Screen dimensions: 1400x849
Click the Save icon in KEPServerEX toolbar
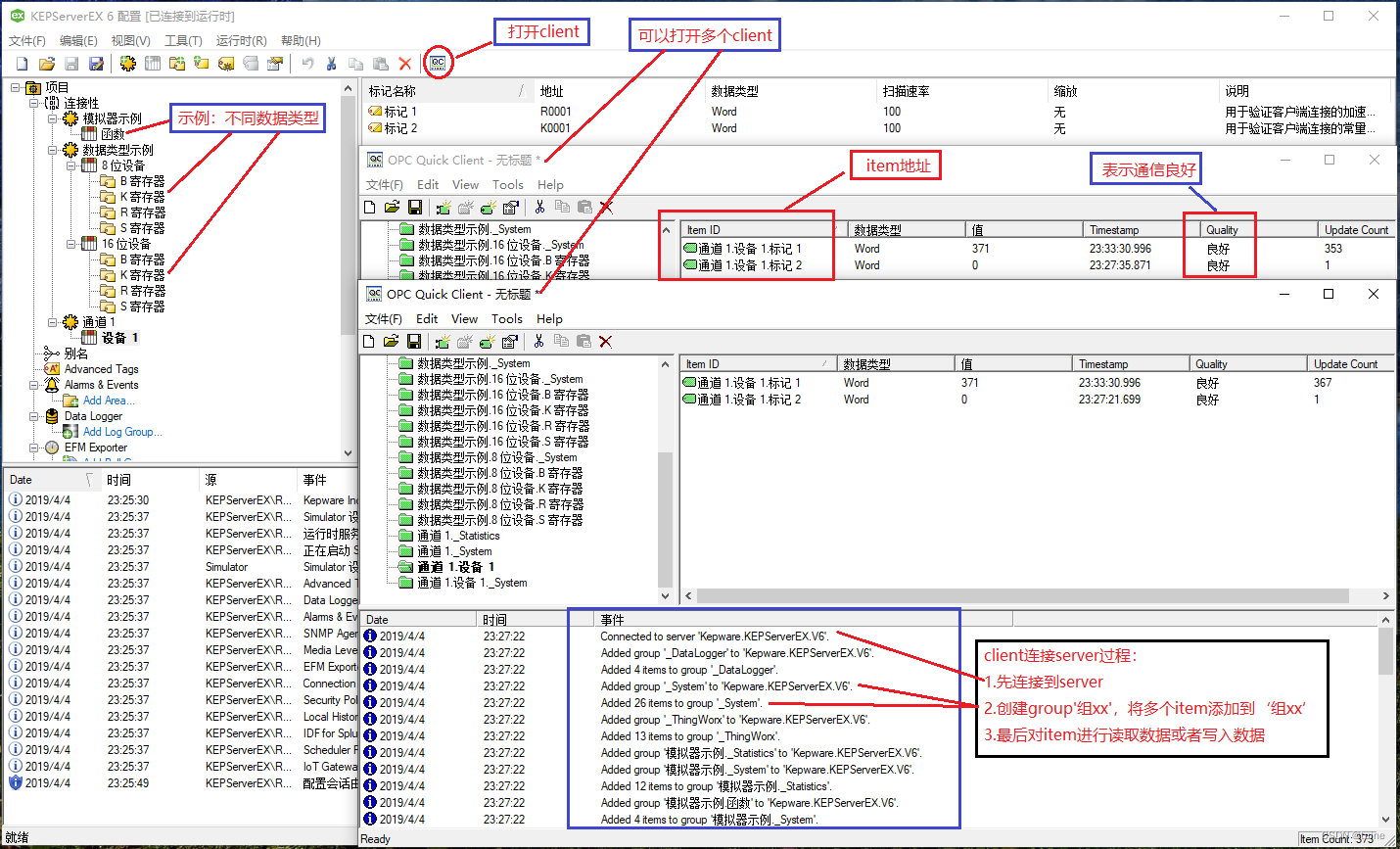(72, 63)
